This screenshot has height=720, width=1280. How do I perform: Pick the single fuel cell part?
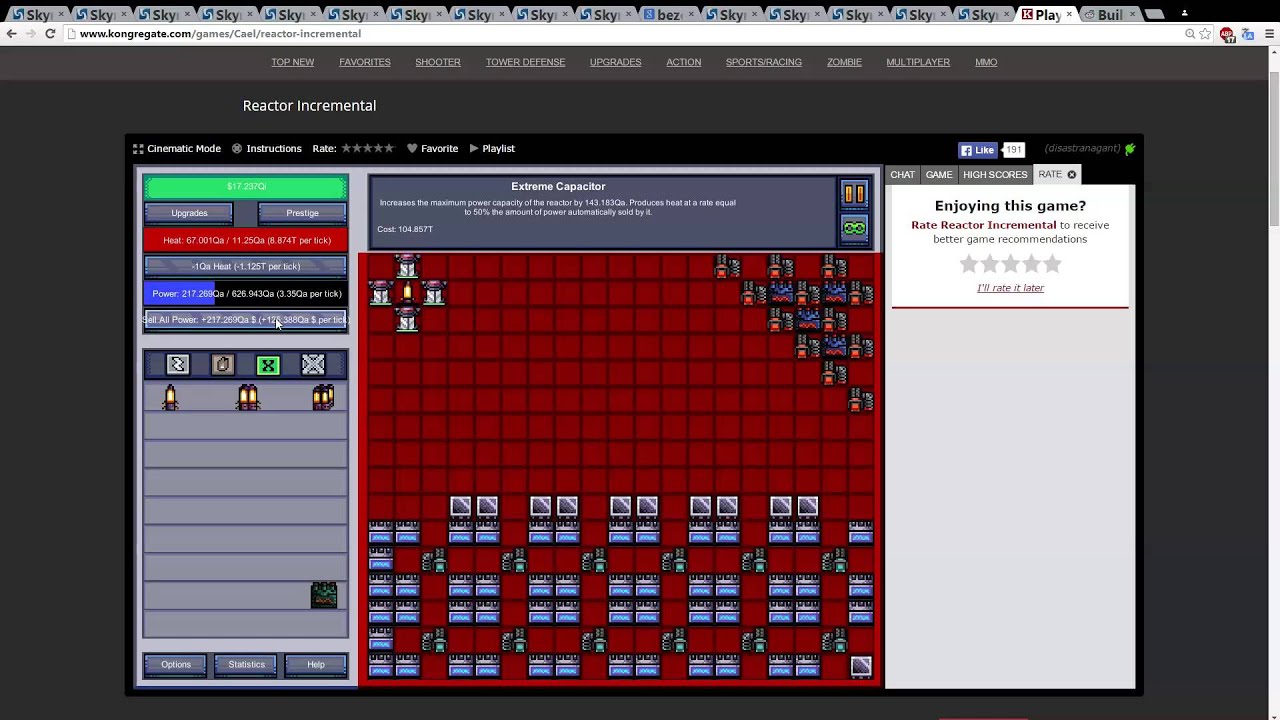(170, 398)
